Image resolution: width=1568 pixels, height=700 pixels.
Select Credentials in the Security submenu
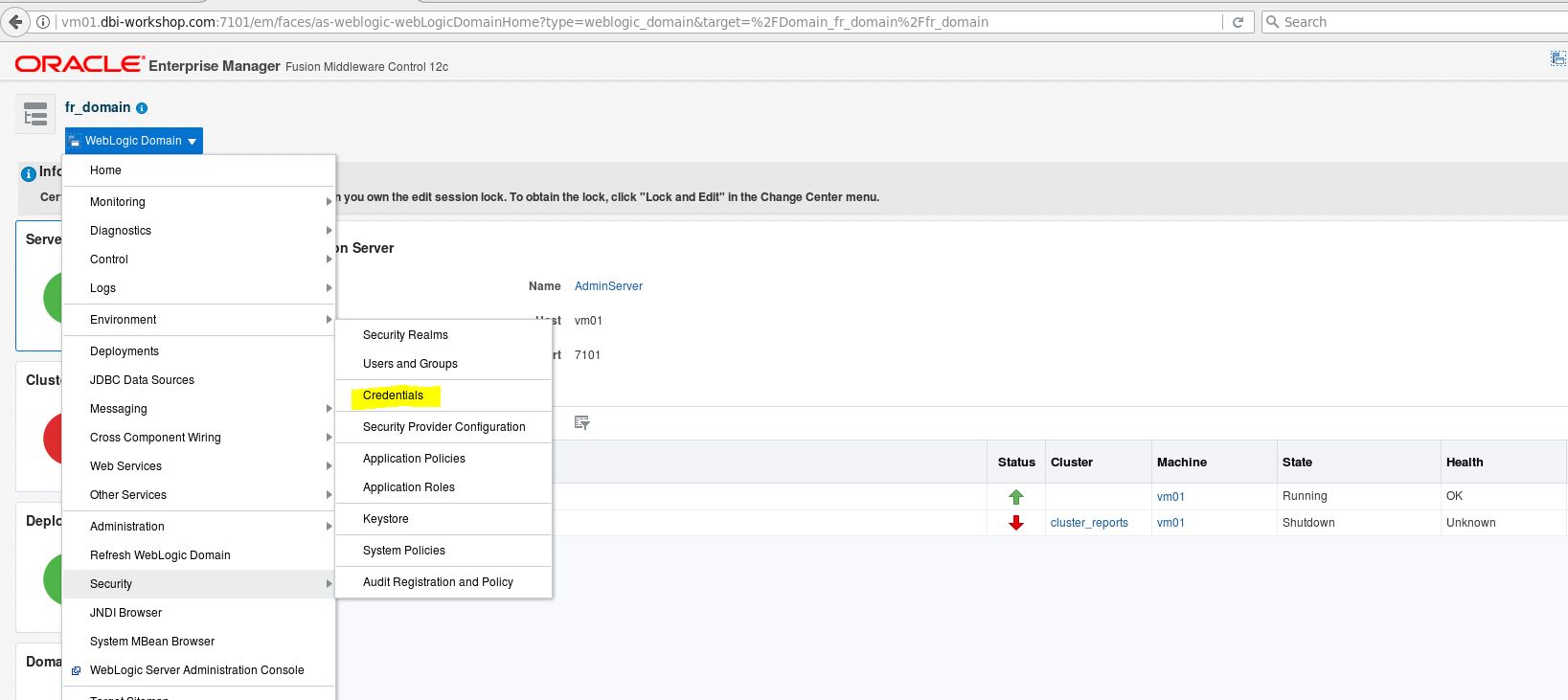[443, 395]
